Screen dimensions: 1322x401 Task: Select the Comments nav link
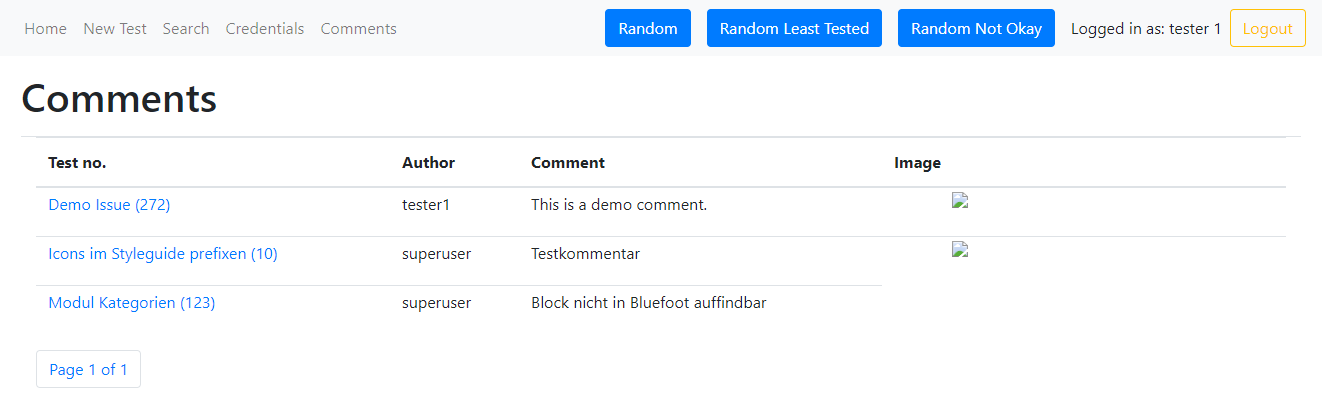(x=359, y=29)
